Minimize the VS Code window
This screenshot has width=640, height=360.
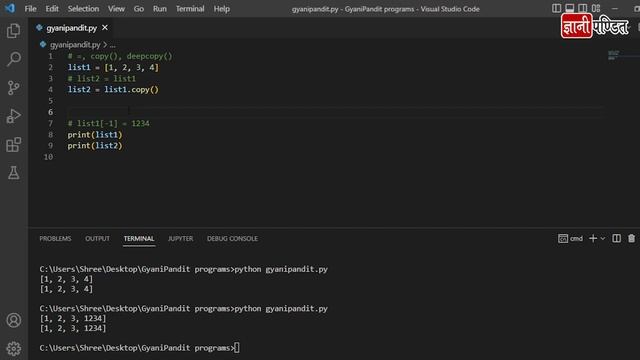click(615, 8)
